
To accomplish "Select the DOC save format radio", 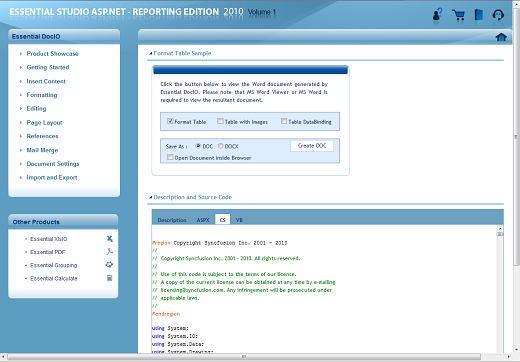I will click(198, 146).
